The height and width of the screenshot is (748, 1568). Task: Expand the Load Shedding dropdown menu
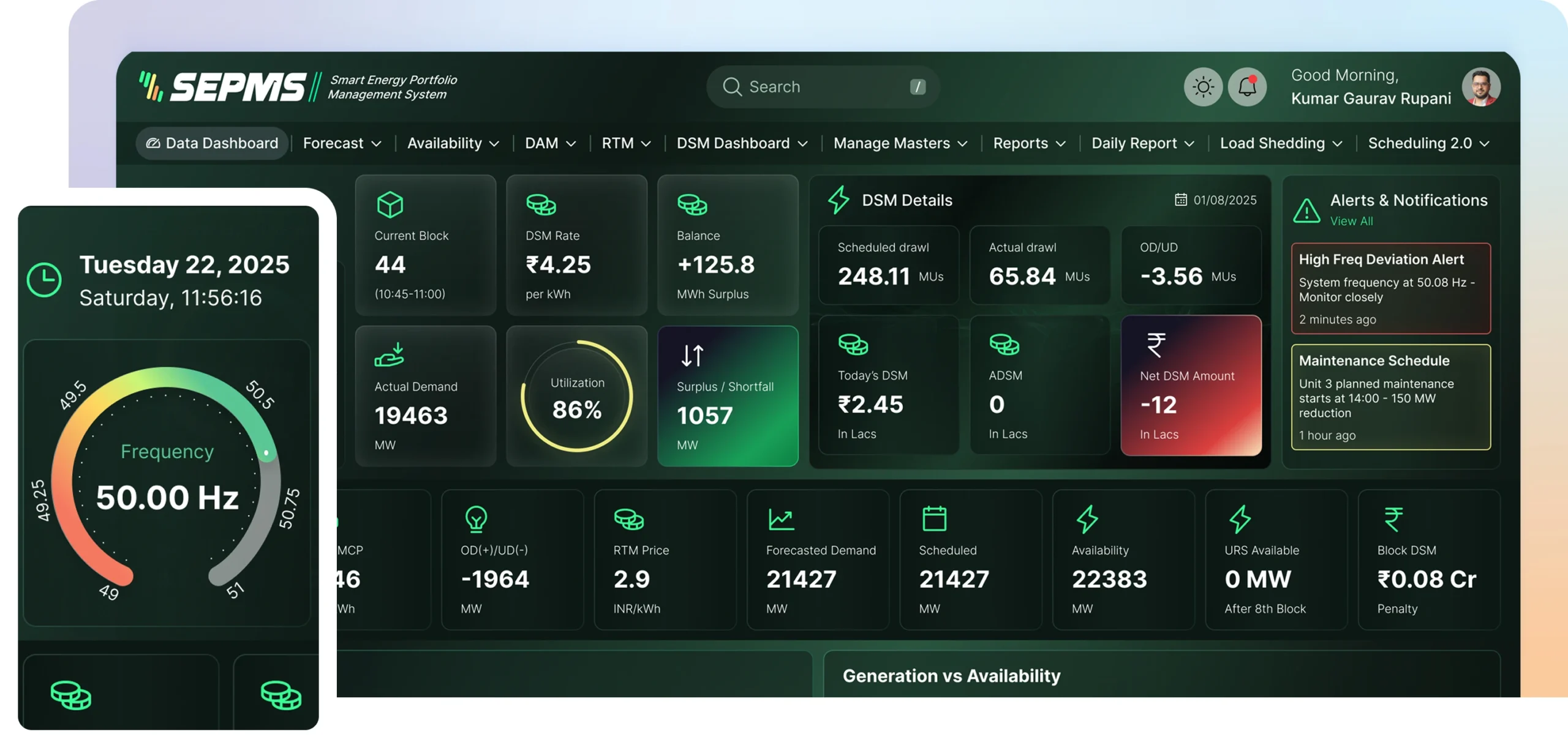(x=1281, y=143)
